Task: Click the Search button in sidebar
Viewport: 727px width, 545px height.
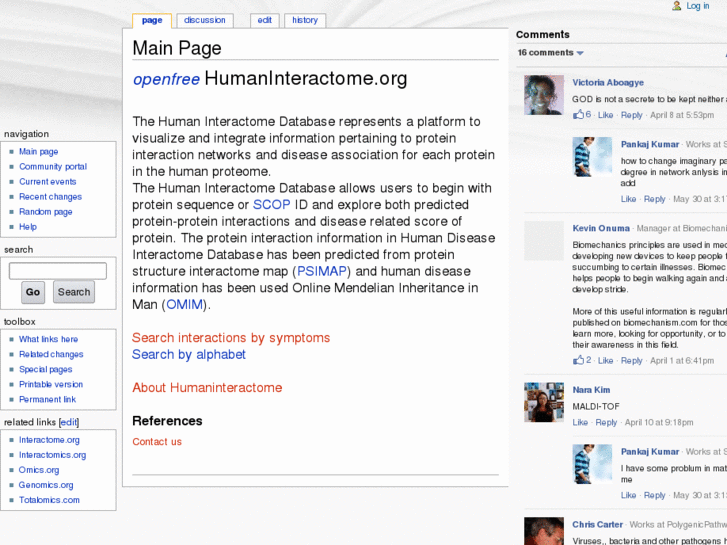Action: tap(74, 292)
